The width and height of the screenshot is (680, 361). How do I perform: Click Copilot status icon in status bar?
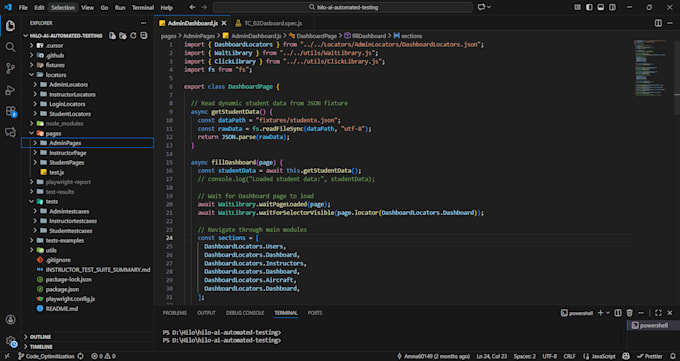[x=626, y=356]
